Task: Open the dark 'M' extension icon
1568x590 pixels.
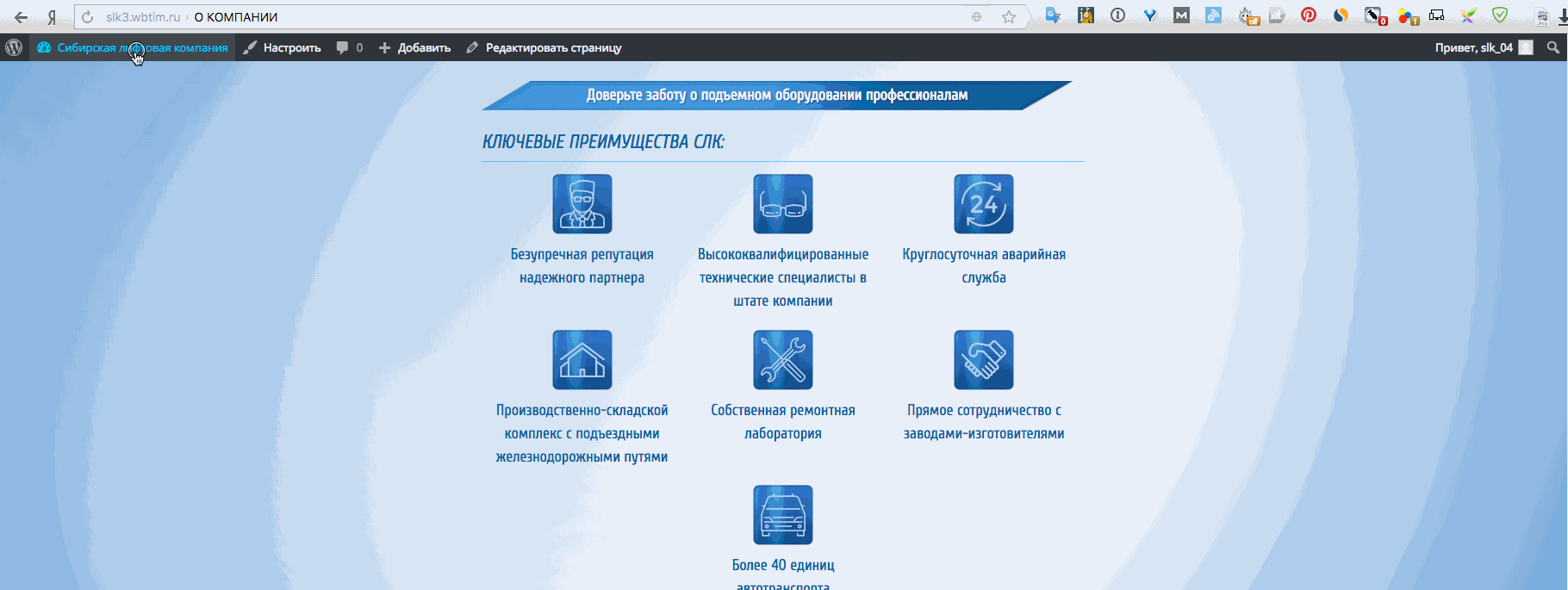Action: pyautogui.click(x=1181, y=16)
